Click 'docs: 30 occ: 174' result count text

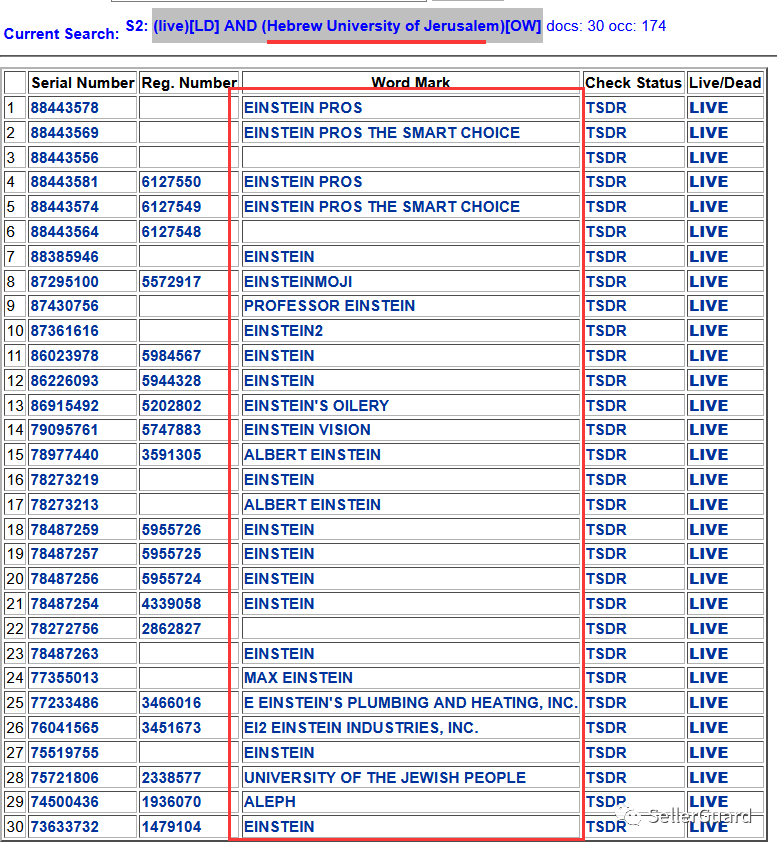click(x=606, y=26)
